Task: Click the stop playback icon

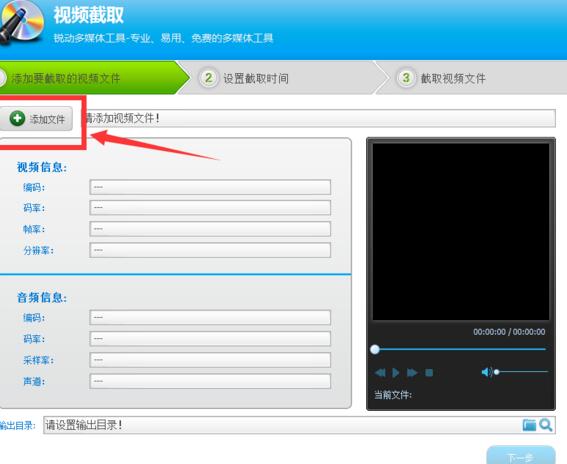Action: (x=429, y=373)
